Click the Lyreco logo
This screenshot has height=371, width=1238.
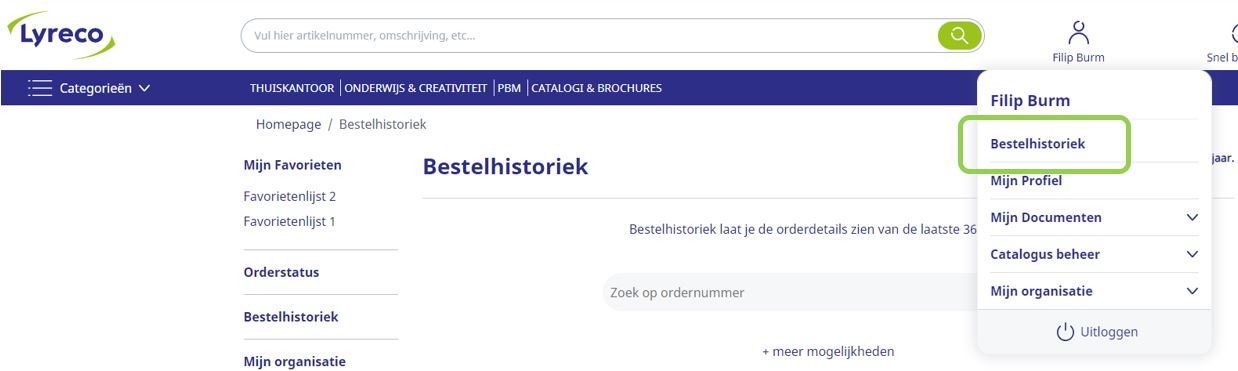[61, 35]
